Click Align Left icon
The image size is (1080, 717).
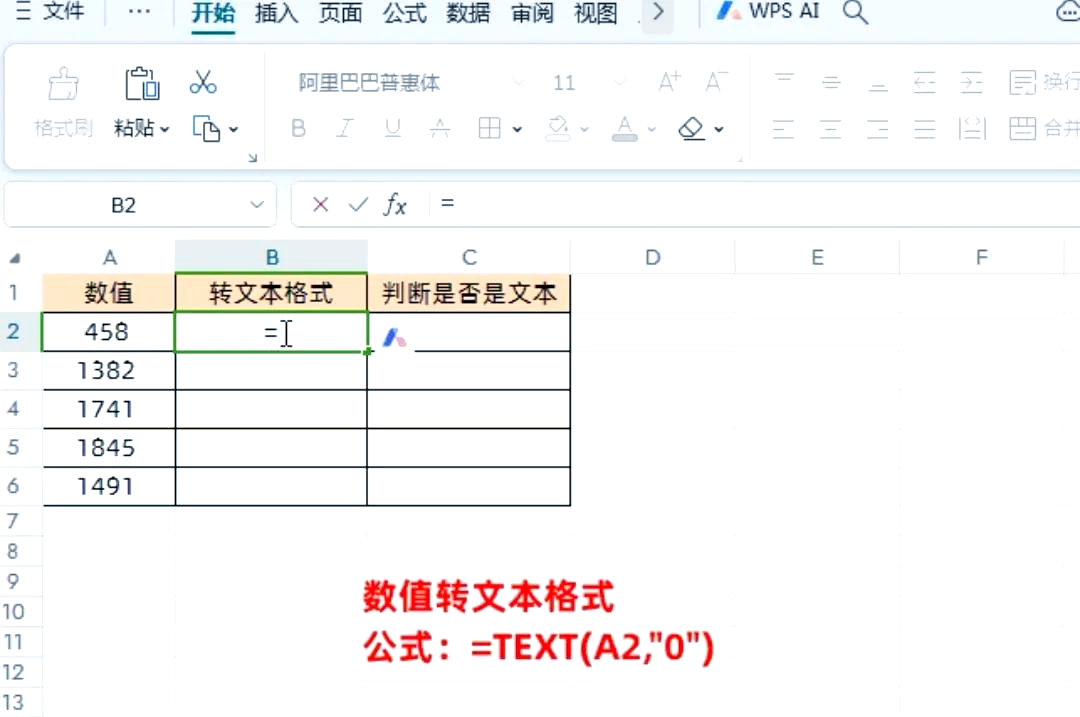tap(784, 129)
